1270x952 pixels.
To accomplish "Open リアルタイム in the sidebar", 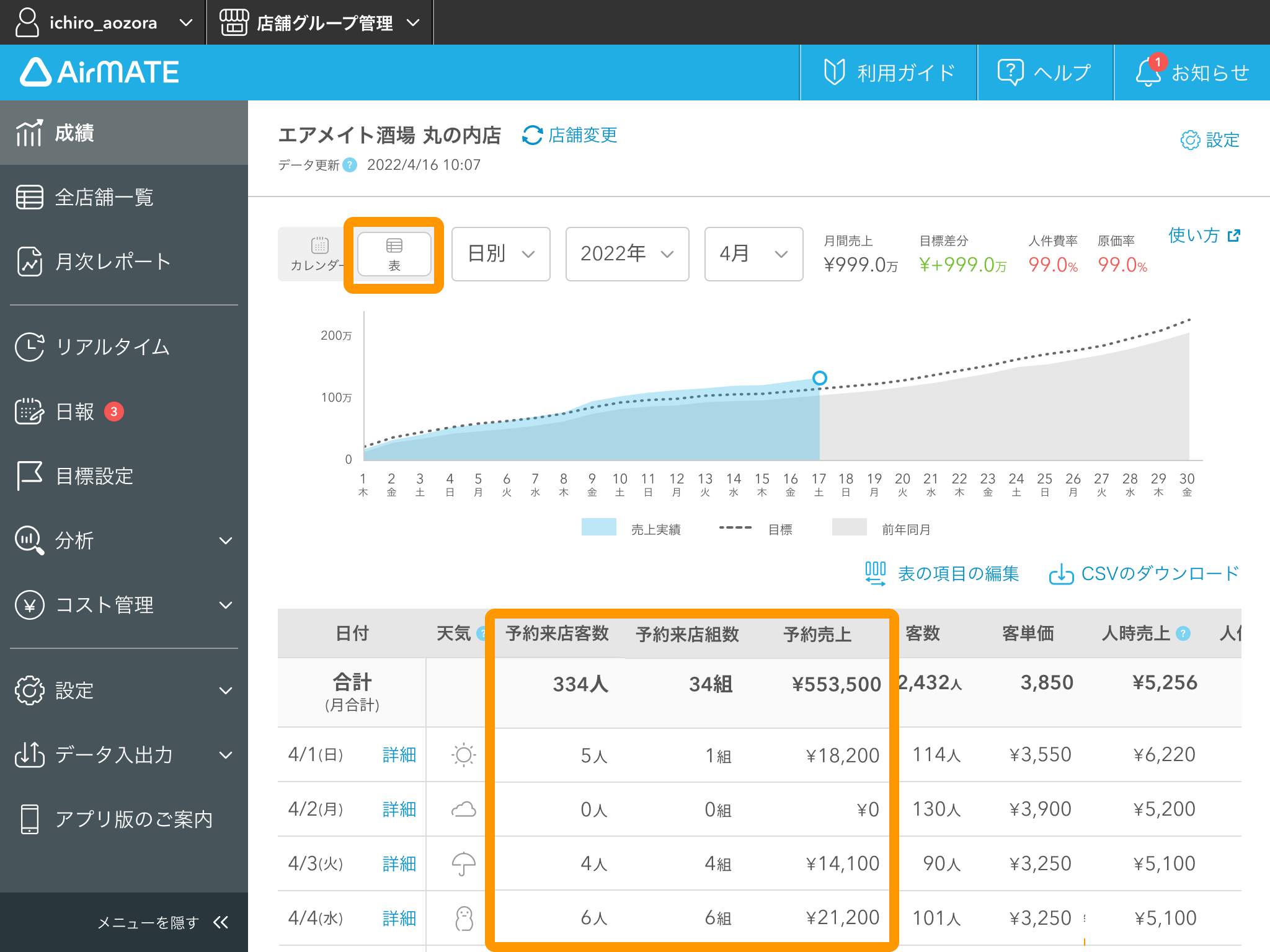I will click(x=124, y=346).
